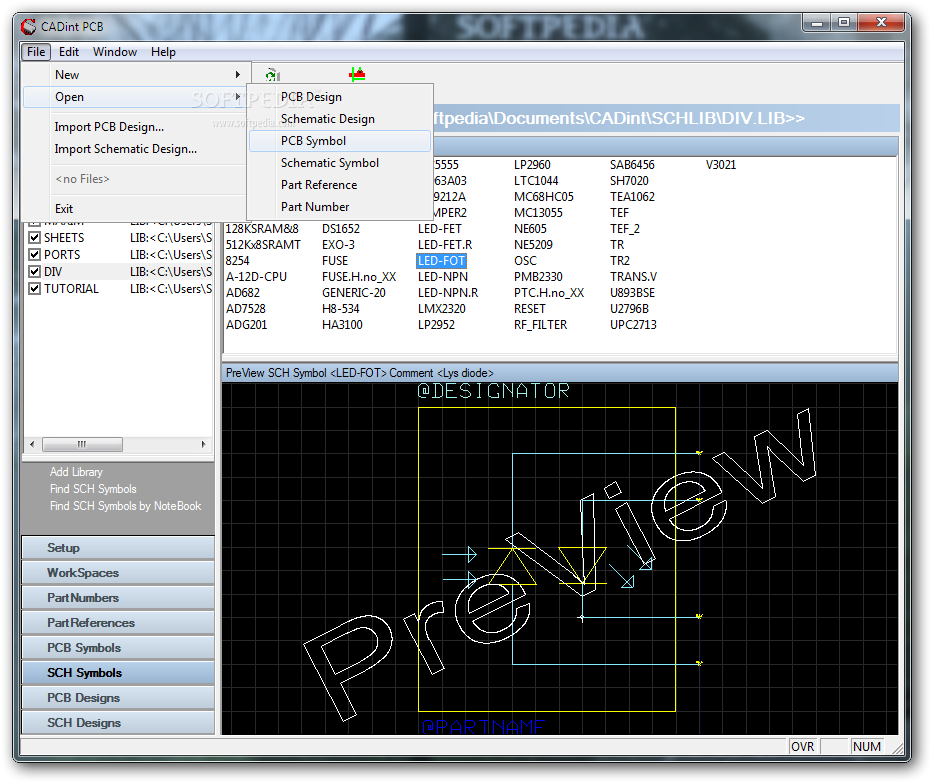Open the Edit menu

pyautogui.click(x=68, y=52)
